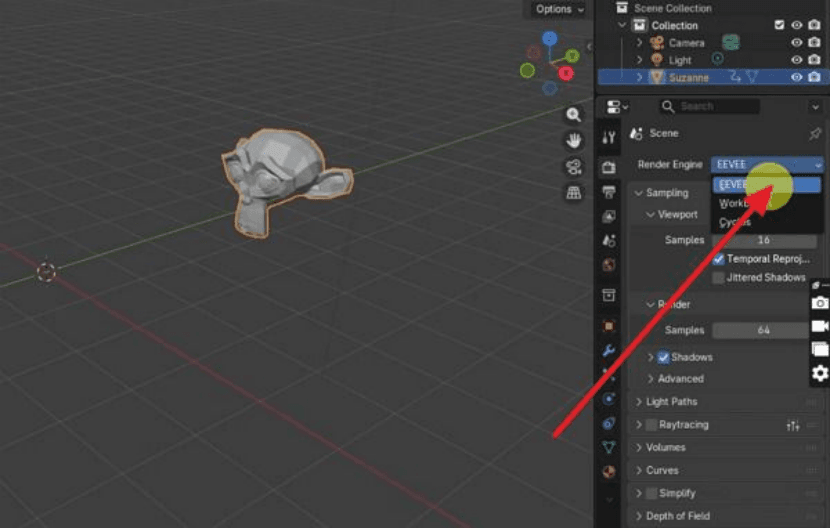Open the Object properties orange square icon
Screen dimensions: 830x529
tap(609, 326)
